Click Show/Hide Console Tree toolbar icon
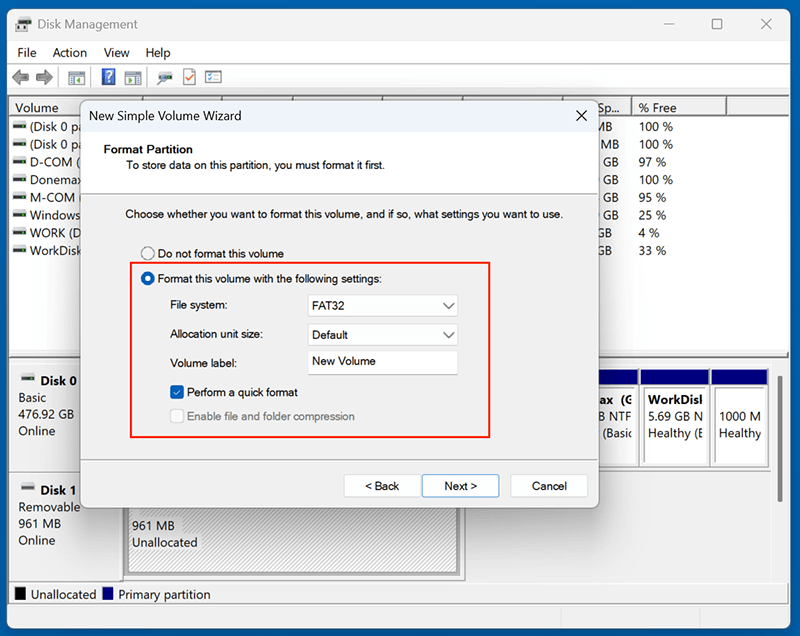 pos(76,78)
